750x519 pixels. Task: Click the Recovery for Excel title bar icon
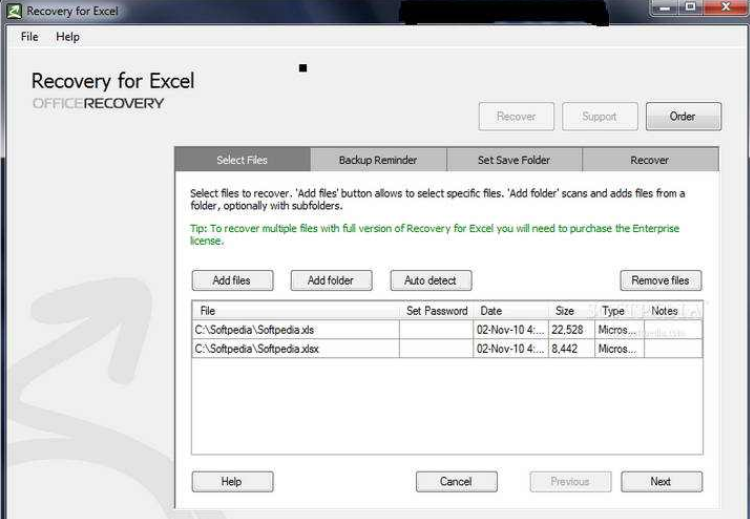(14, 11)
